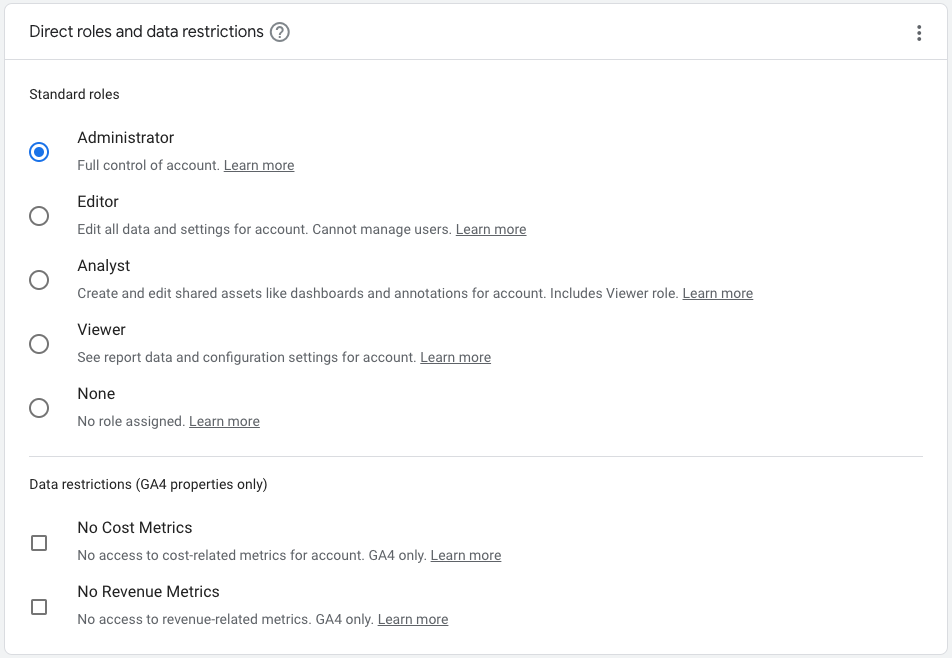Visit Learn more link for Viewer role
The image size is (952, 658).
coord(455,358)
